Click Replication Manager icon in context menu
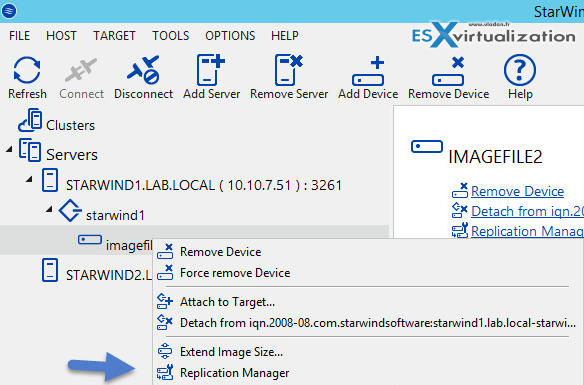 pos(165,372)
